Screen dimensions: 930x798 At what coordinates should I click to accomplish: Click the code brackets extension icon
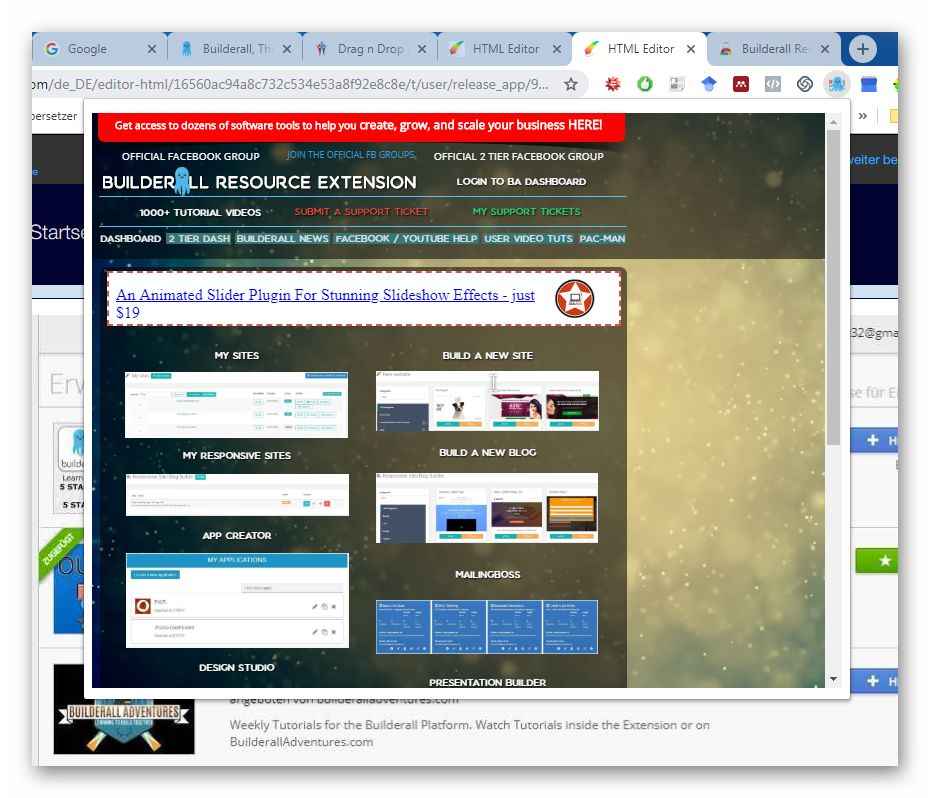point(772,85)
